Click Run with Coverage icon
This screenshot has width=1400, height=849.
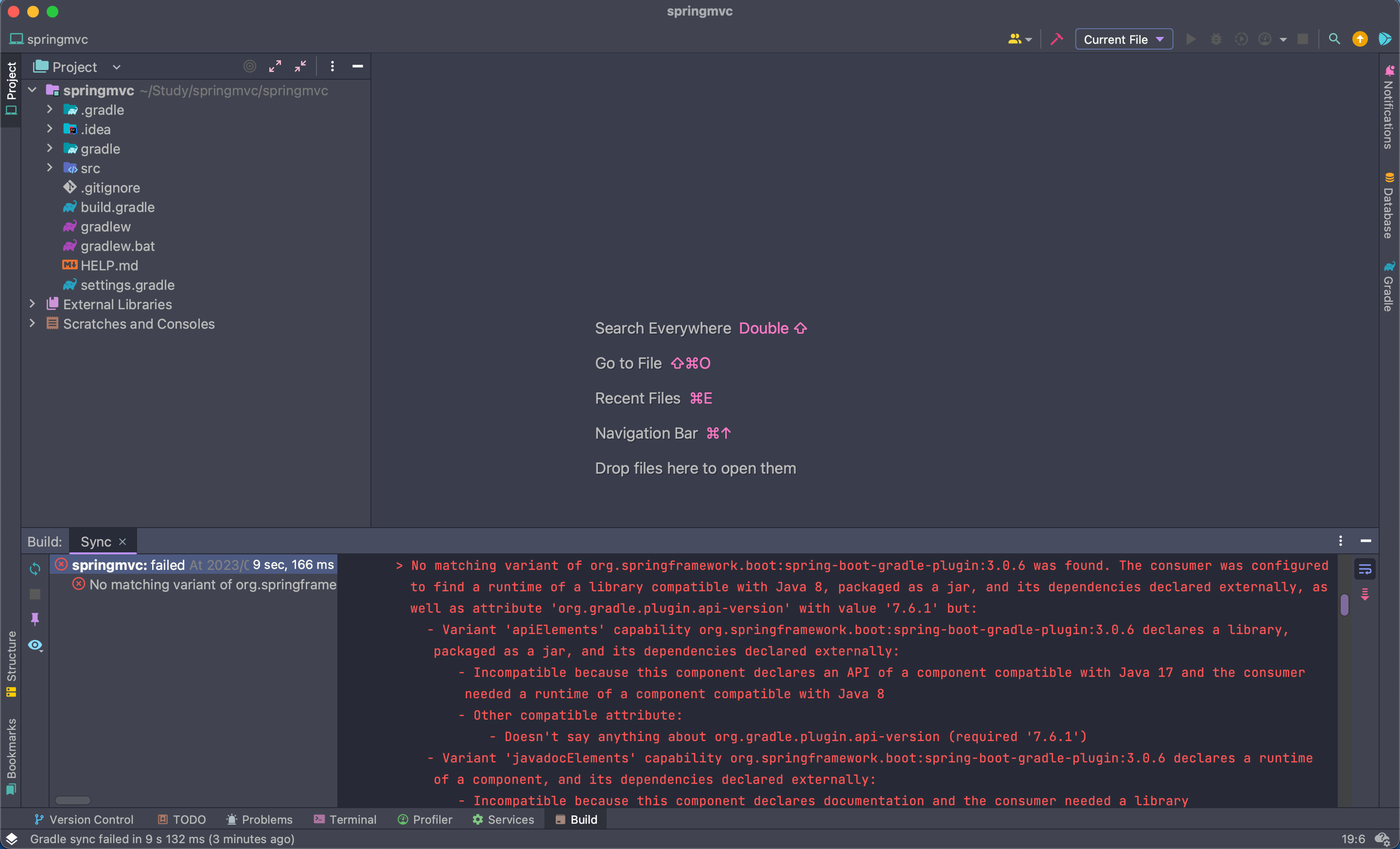click(x=1241, y=39)
